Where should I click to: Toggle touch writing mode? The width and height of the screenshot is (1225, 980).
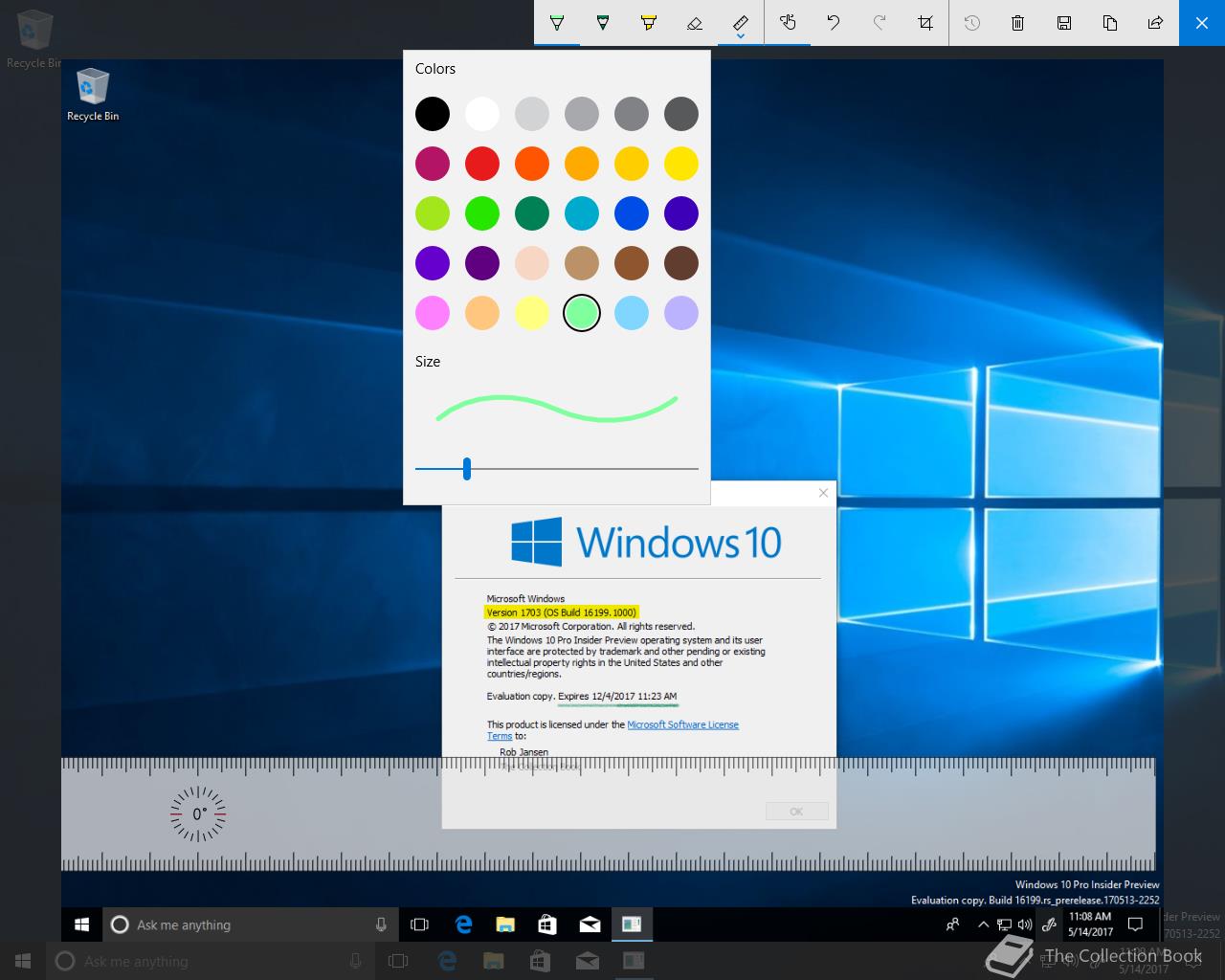[788, 23]
